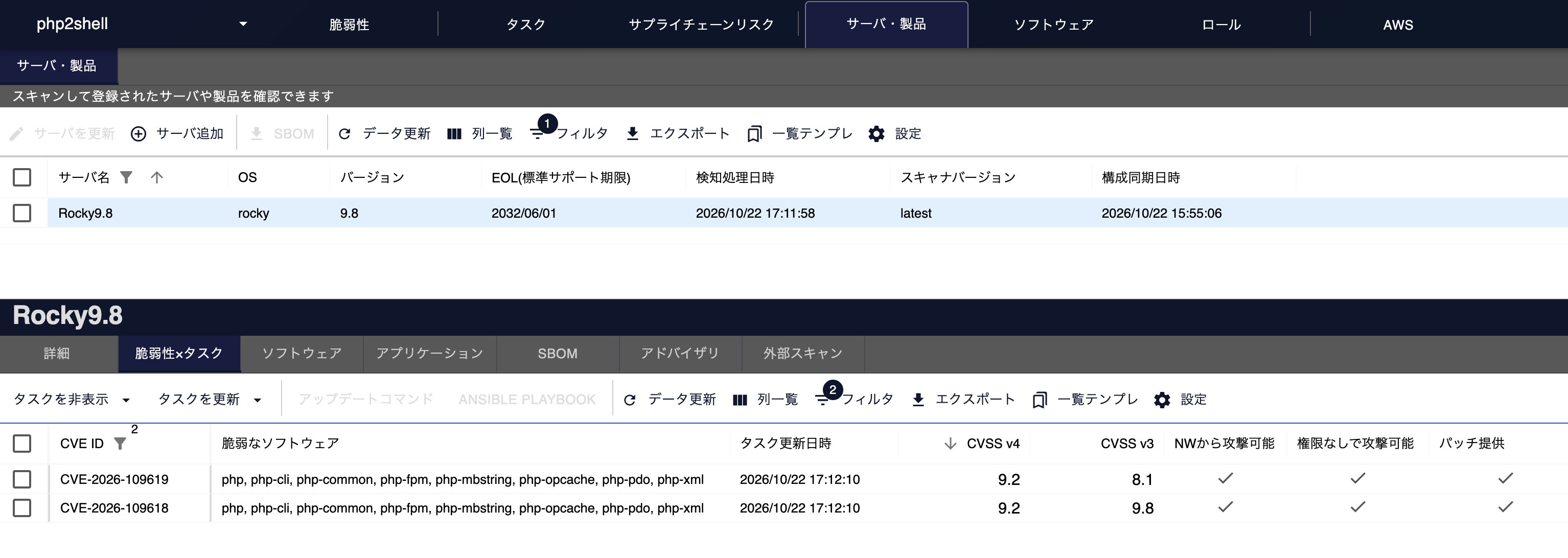Open the タスク top navigation tab
Screen dimensions: 1568x558
526,25
